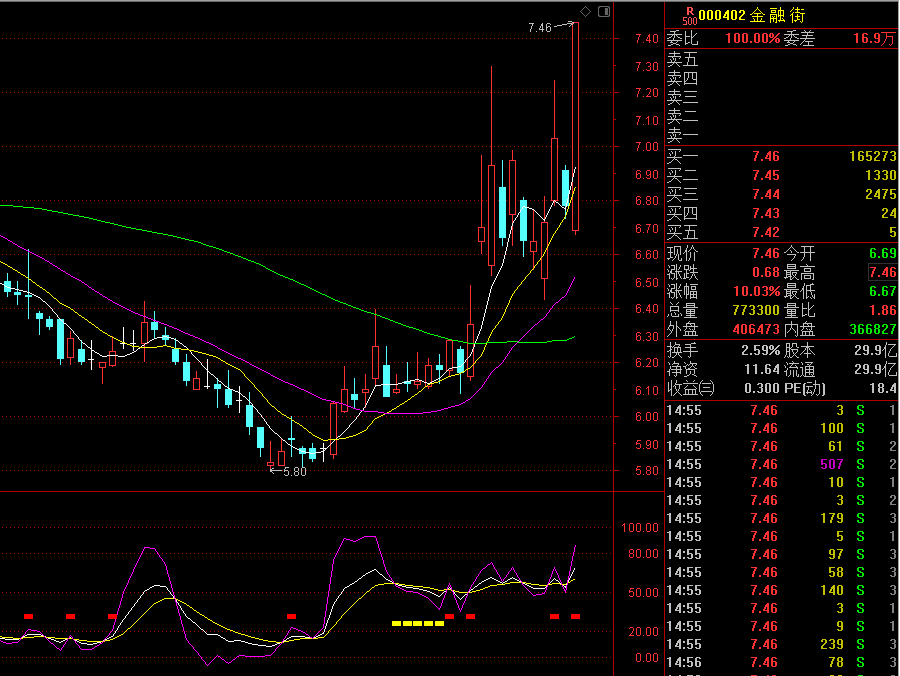Select the 买一 bid row at 7.46
The height and width of the screenshot is (676, 900).
tap(781, 157)
